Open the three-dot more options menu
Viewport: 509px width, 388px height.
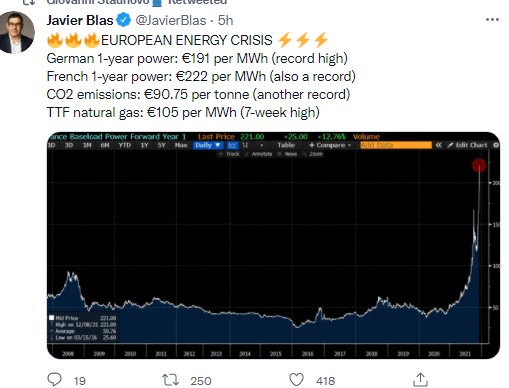coord(492,20)
